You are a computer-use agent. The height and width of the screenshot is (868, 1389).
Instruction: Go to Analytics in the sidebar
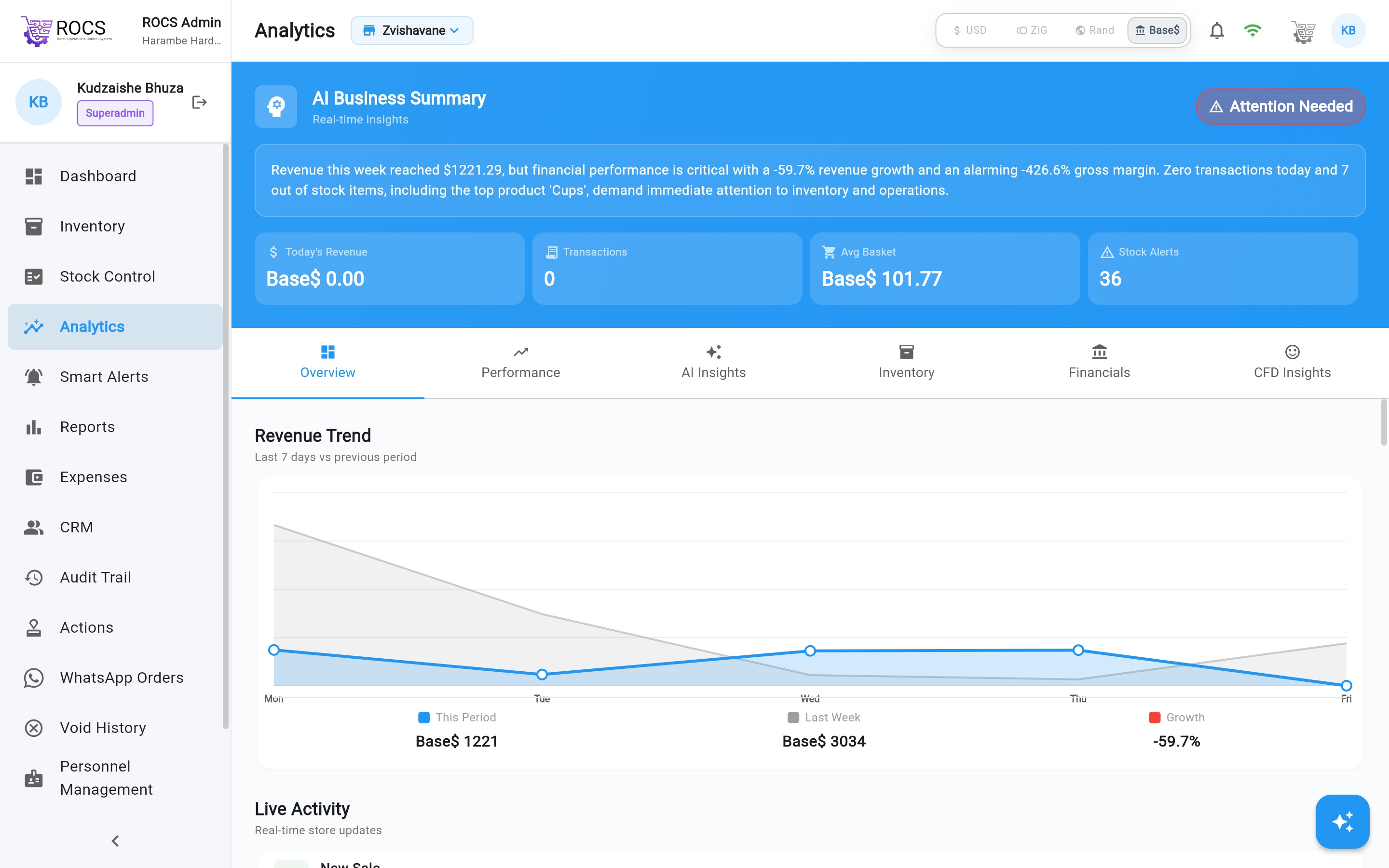pyautogui.click(x=115, y=326)
